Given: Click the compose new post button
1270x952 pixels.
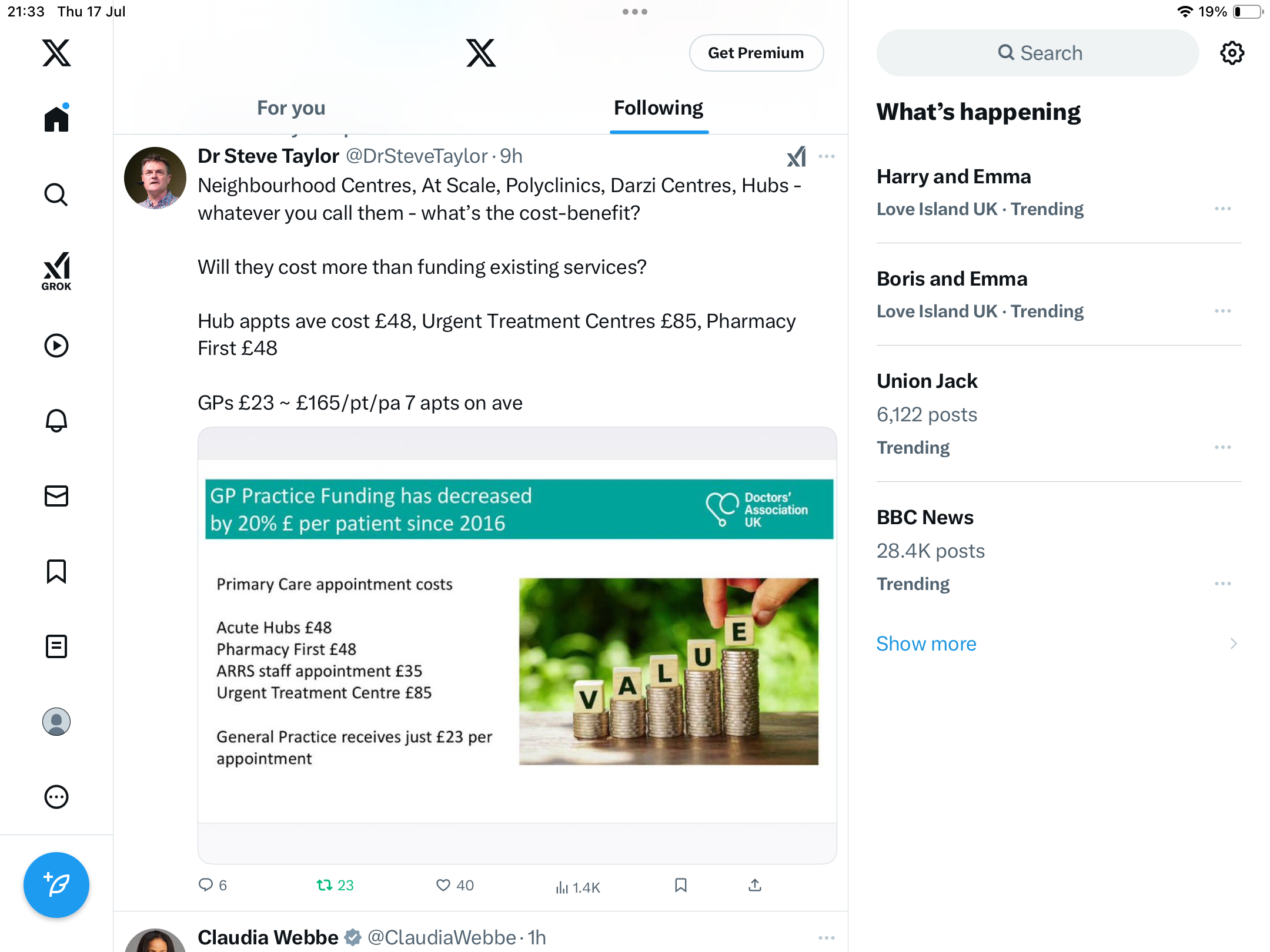Looking at the screenshot, I should [x=56, y=885].
